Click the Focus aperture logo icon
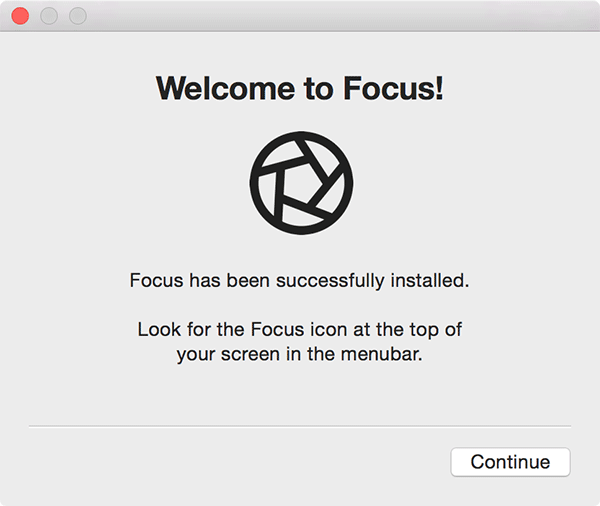Viewport: 600px width, 506px height. pos(300,182)
